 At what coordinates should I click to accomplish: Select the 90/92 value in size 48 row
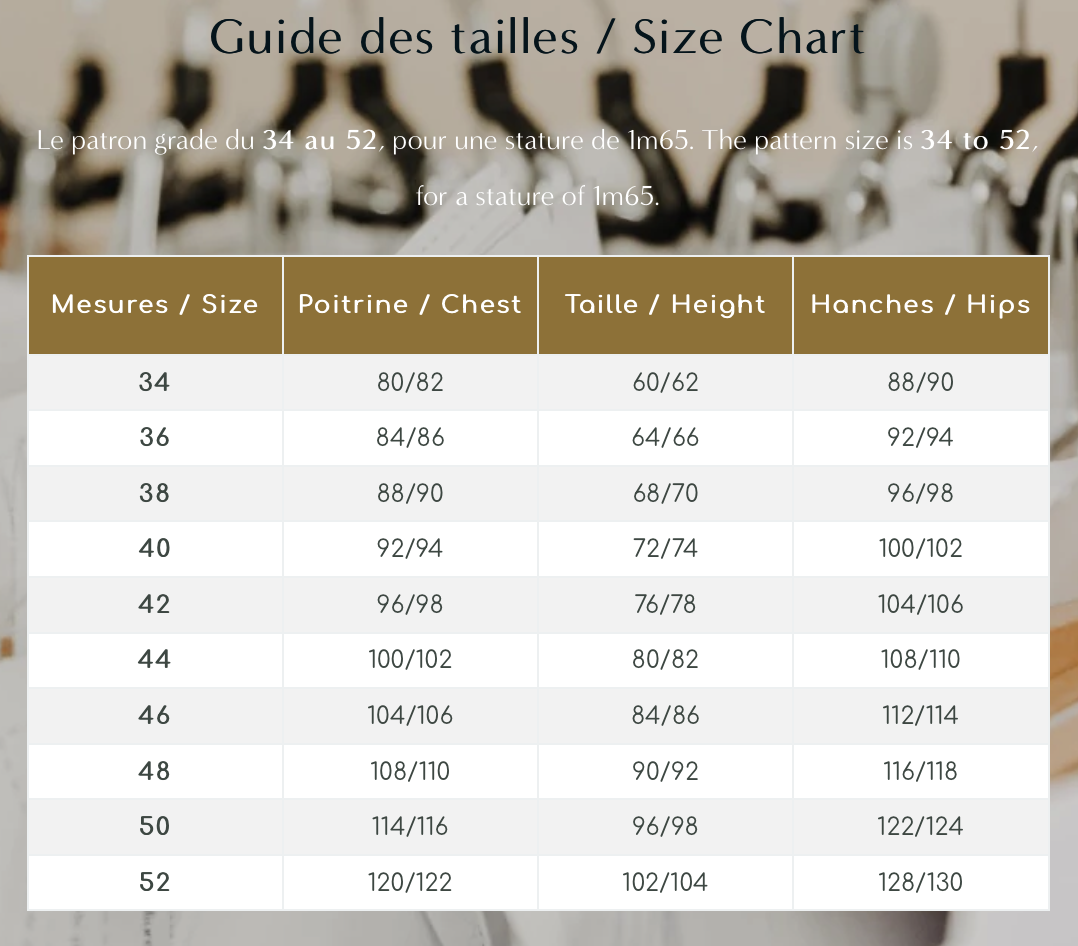(x=665, y=771)
